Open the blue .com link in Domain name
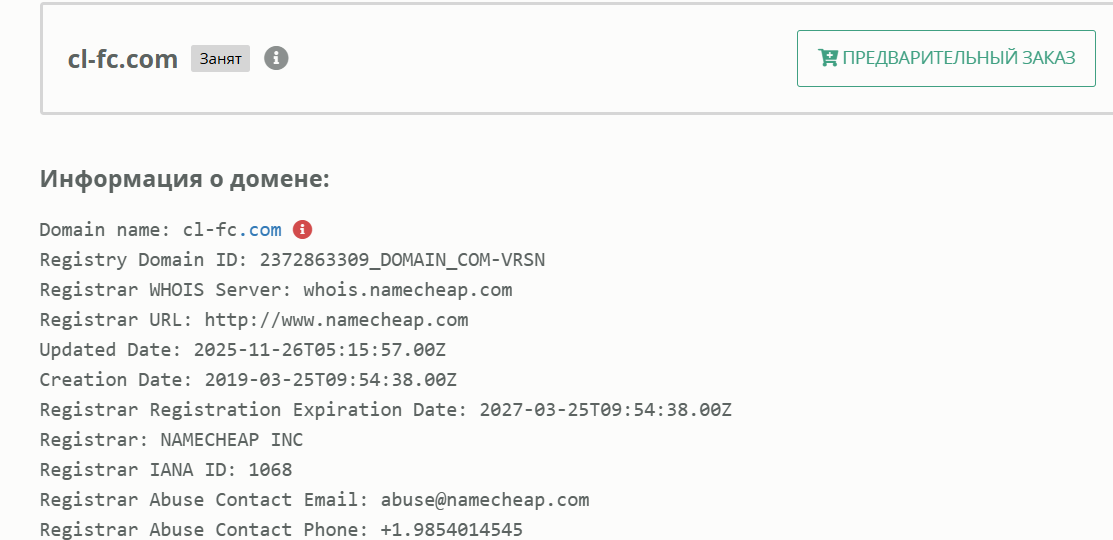 [264, 230]
